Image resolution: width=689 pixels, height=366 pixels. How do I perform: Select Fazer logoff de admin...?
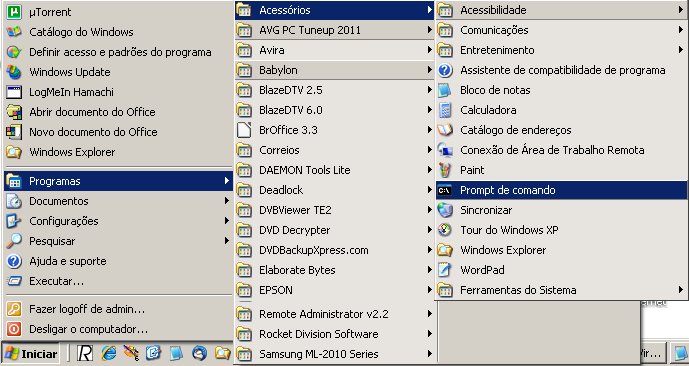click(x=118, y=309)
